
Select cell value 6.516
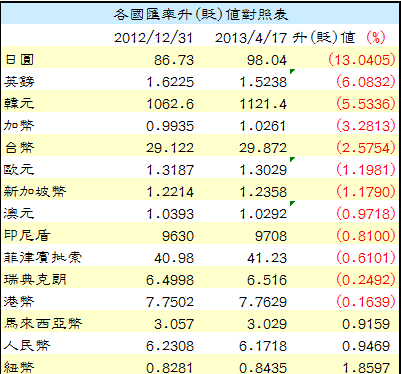coord(267,280)
